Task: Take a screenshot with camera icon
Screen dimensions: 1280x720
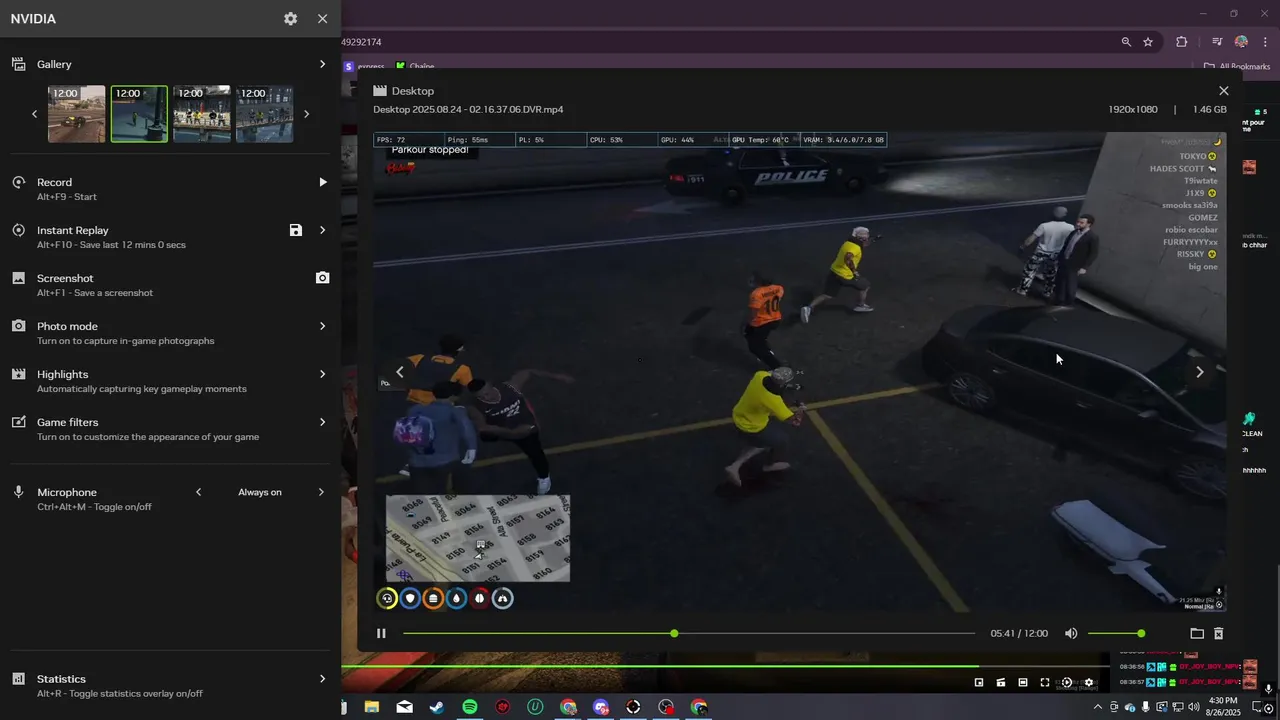Action: point(322,278)
